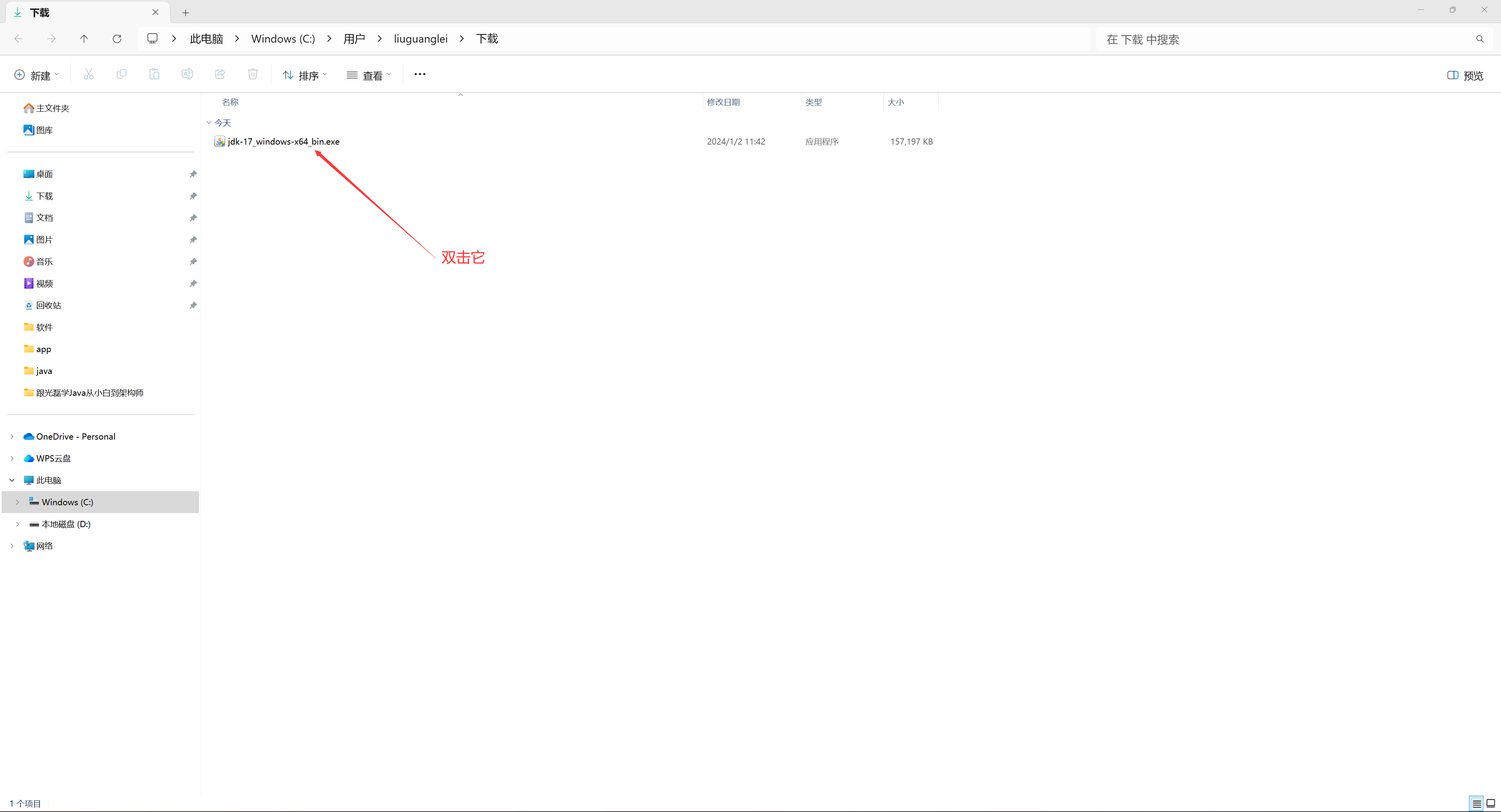Sort by 大小 column header
The height and width of the screenshot is (812, 1501).
point(896,102)
